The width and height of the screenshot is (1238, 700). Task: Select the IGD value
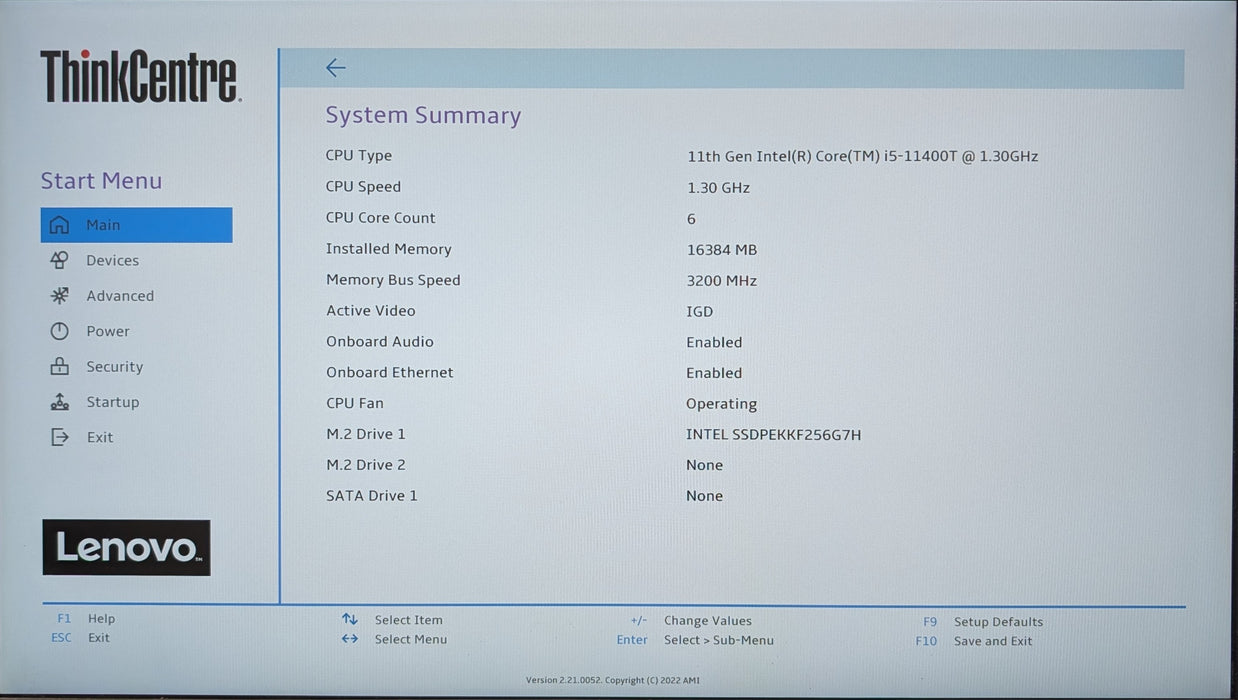pos(700,312)
